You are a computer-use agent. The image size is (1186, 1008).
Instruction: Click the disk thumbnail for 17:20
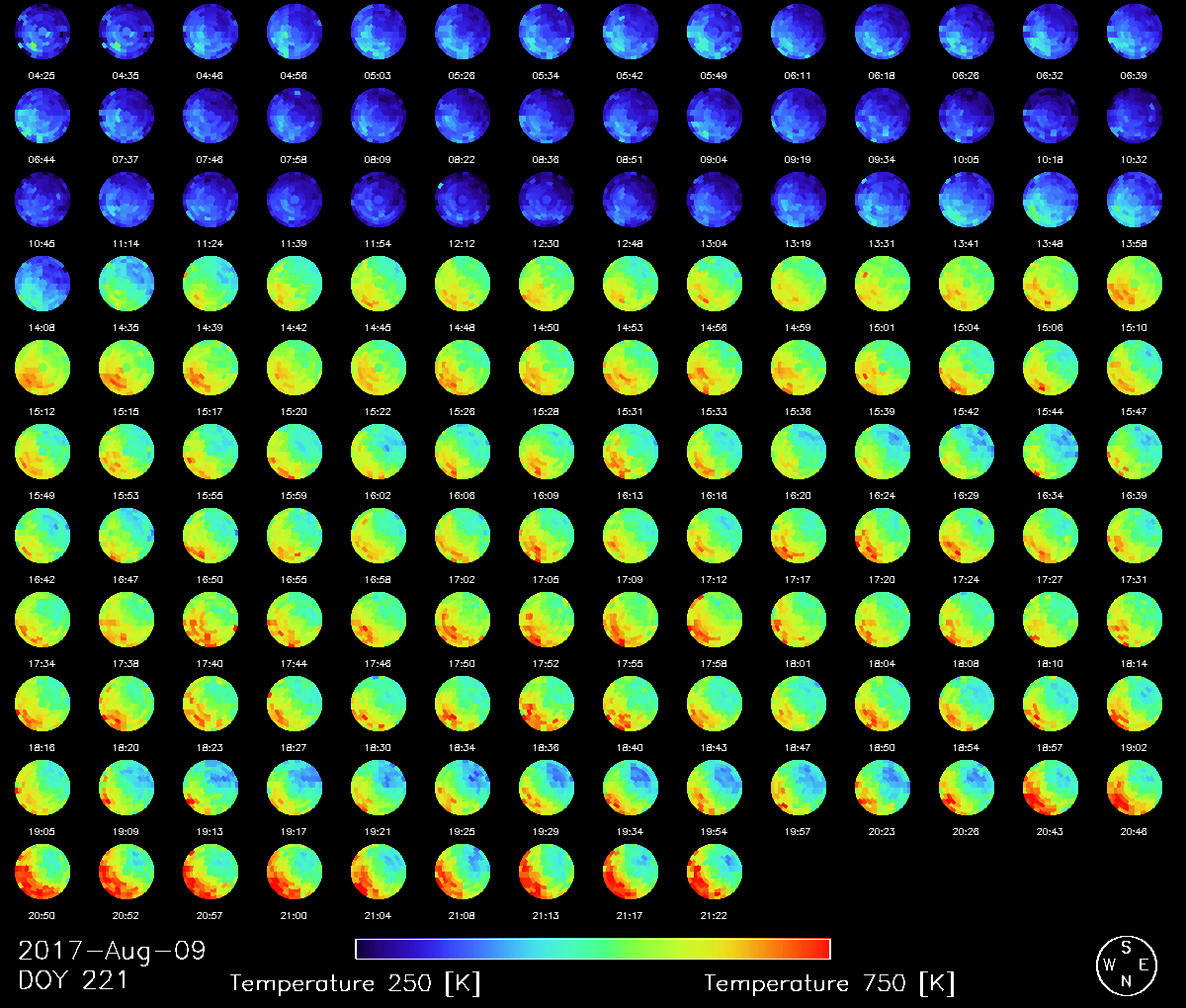point(883,536)
